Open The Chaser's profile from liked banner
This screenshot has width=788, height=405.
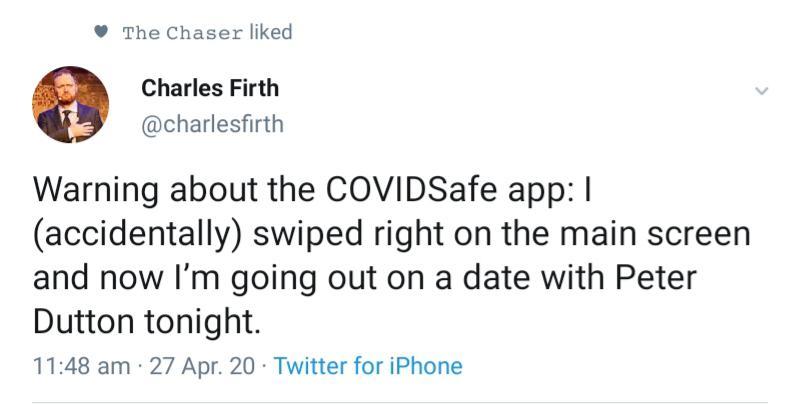182,32
